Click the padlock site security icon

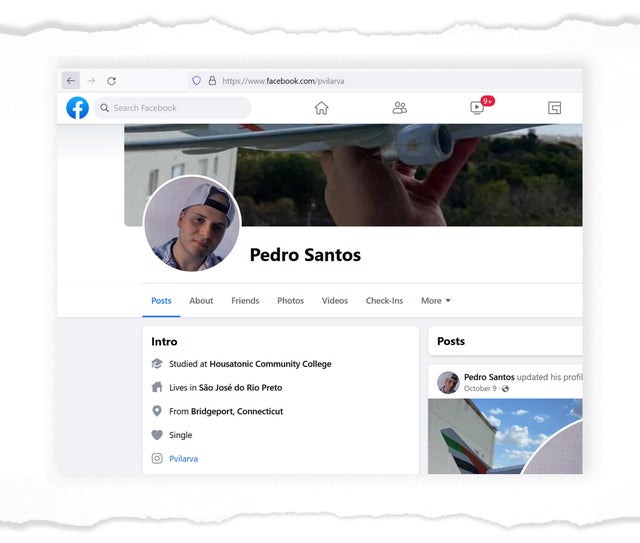(x=211, y=81)
